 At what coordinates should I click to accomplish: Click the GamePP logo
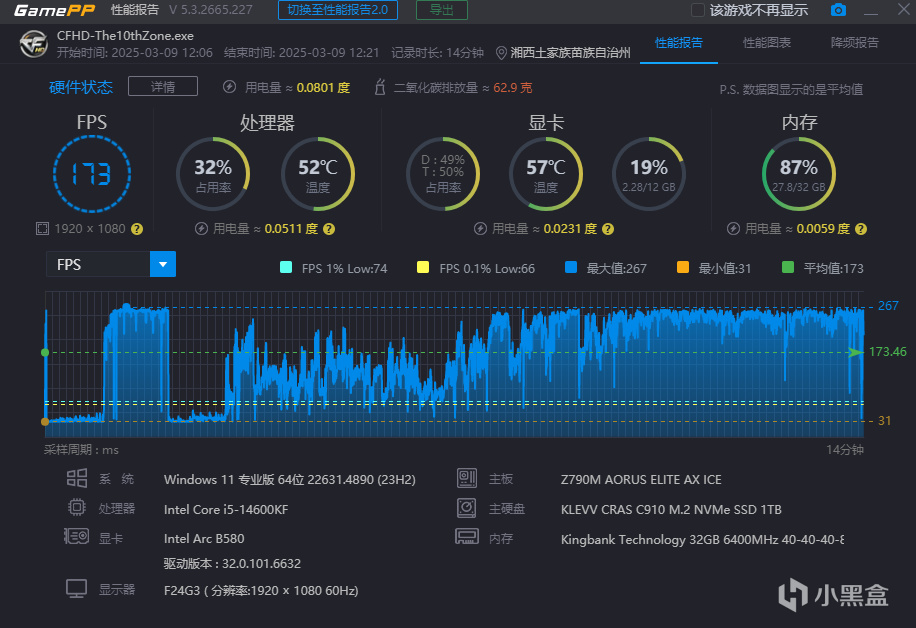(54, 10)
